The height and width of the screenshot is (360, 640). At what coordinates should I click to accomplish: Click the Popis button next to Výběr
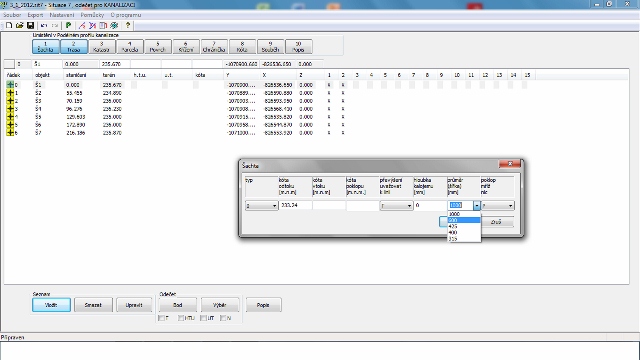[x=263, y=305]
